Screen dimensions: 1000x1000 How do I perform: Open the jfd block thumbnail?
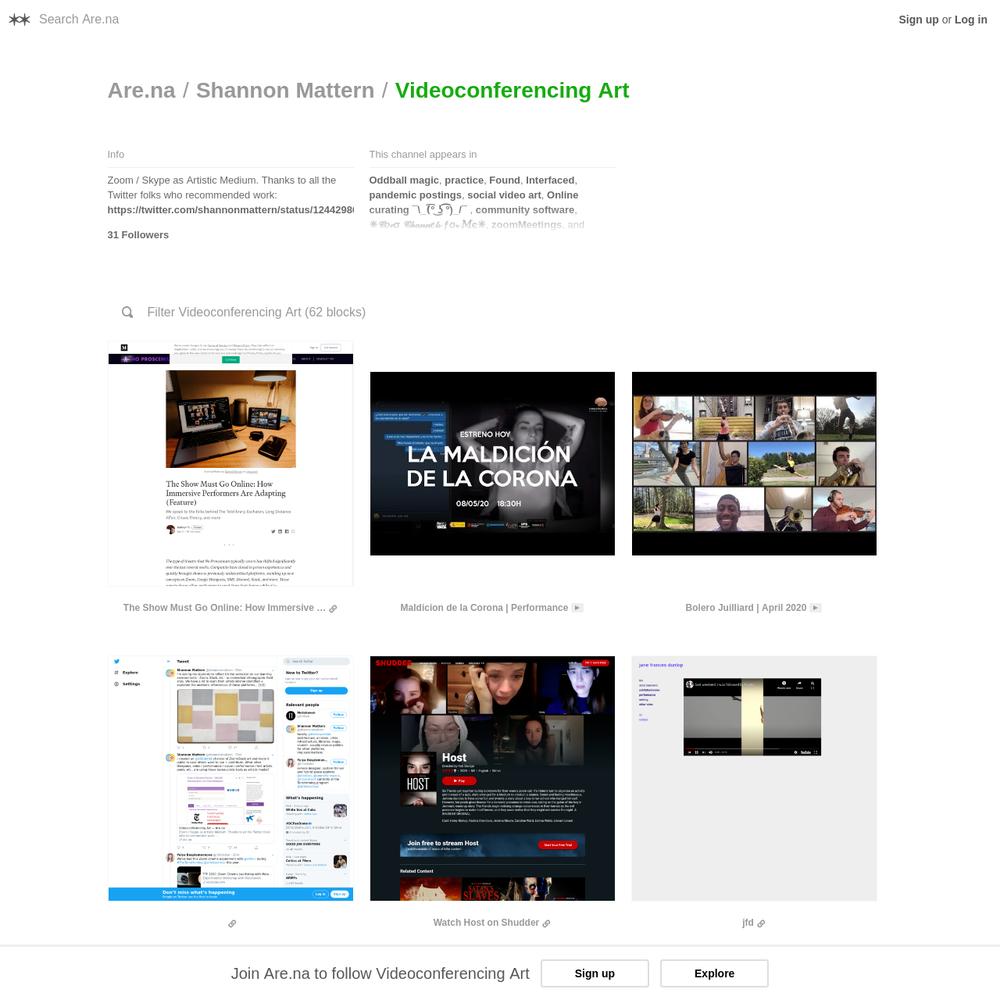[x=754, y=778]
